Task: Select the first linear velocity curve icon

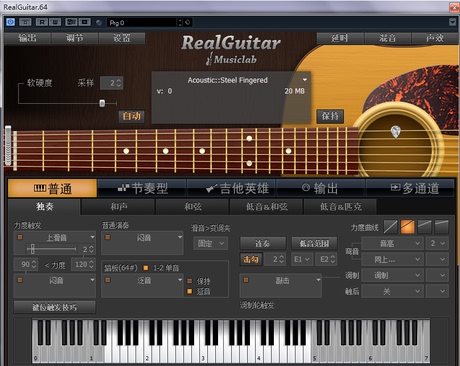Action: (390, 227)
